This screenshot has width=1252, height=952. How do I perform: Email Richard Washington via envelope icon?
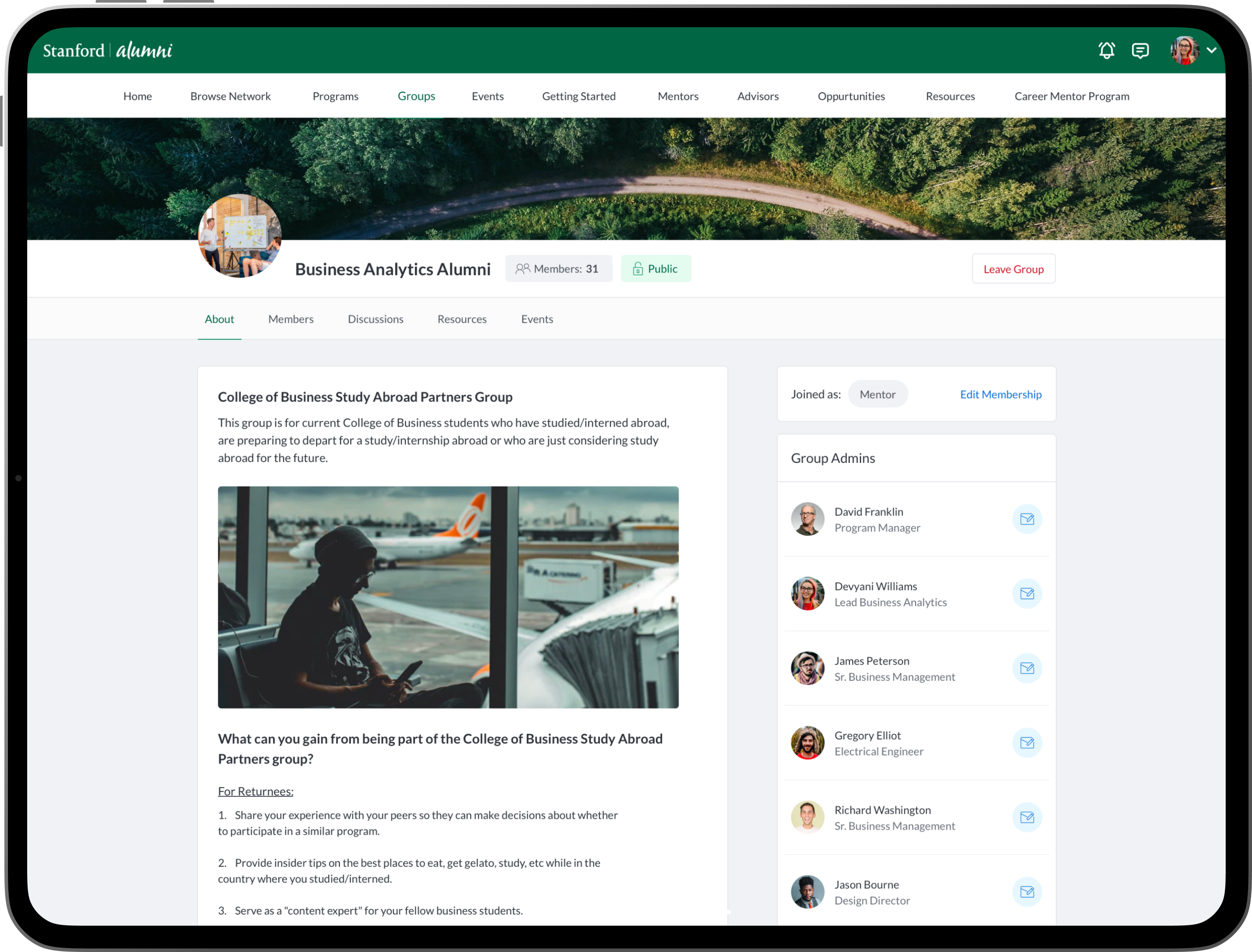[x=1027, y=817]
